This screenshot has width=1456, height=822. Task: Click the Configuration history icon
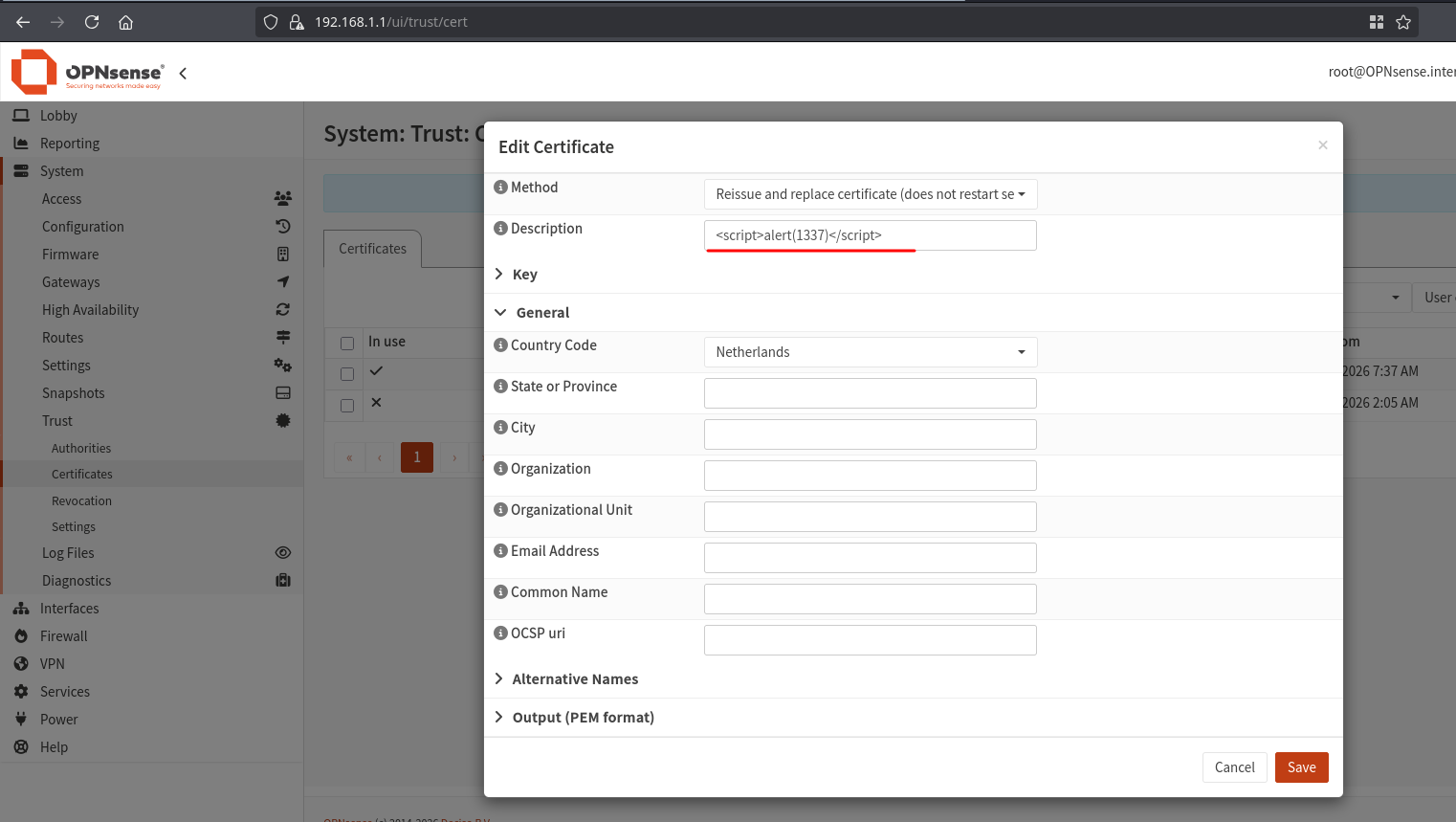click(x=283, y=226)
